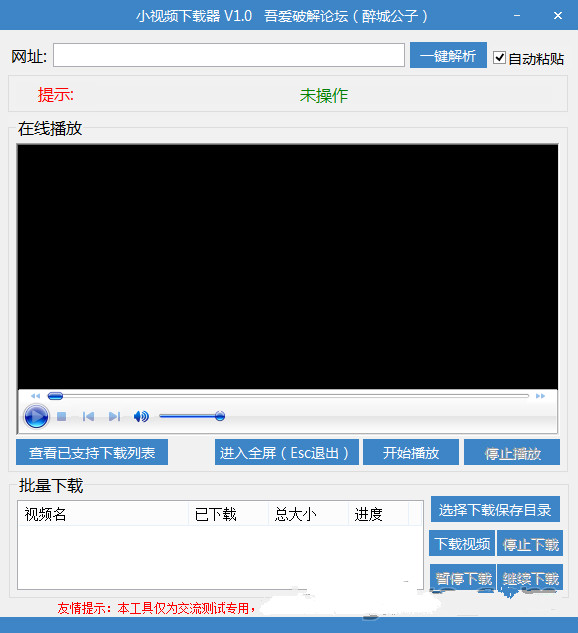The height and width of the screenshot is (633, 578).
Task: Click the round blue play button
Action: click(36, 416)
